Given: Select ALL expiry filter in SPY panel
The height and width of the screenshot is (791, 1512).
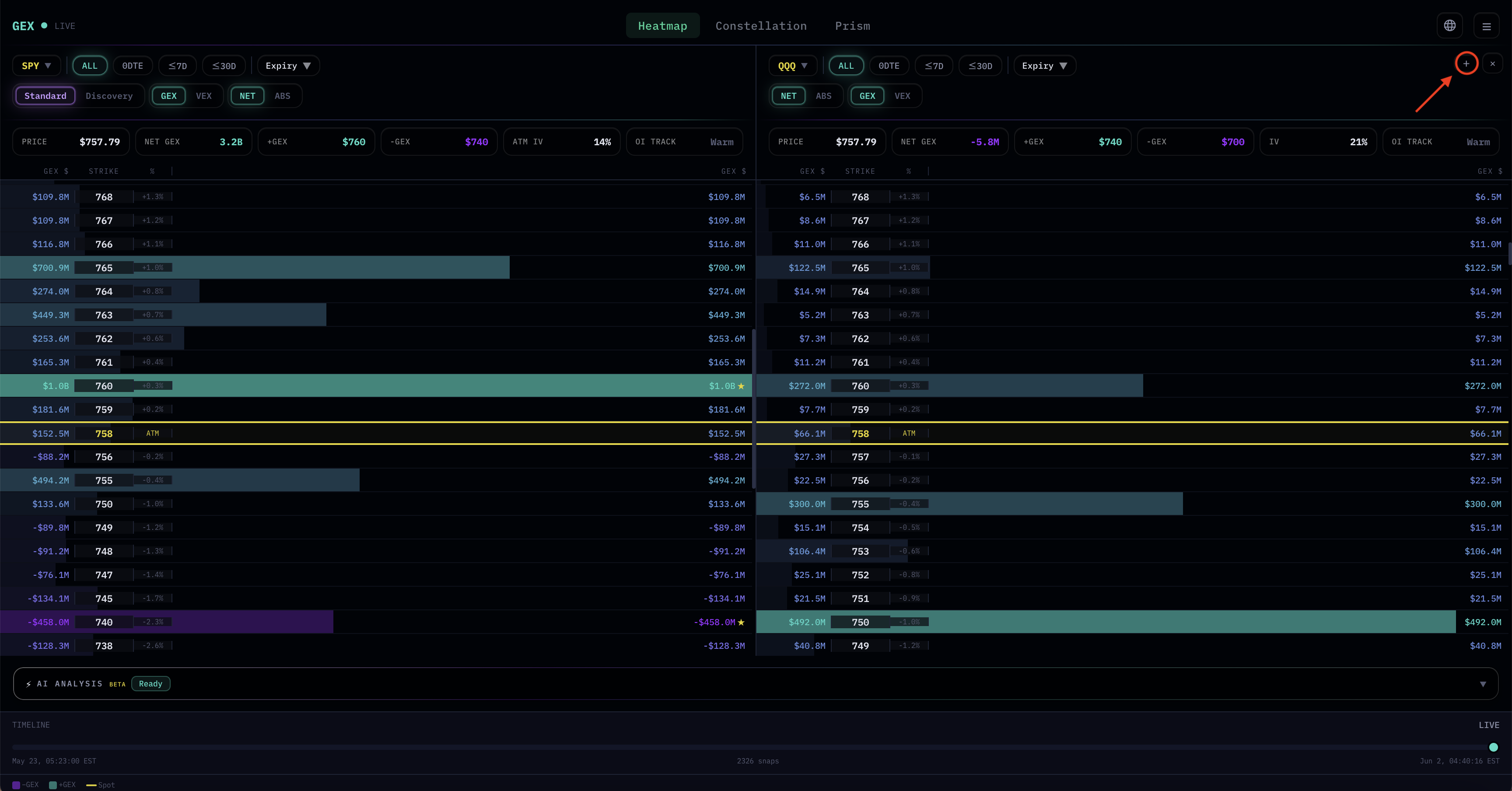Looking at the screenshot, I should [90, 66].
